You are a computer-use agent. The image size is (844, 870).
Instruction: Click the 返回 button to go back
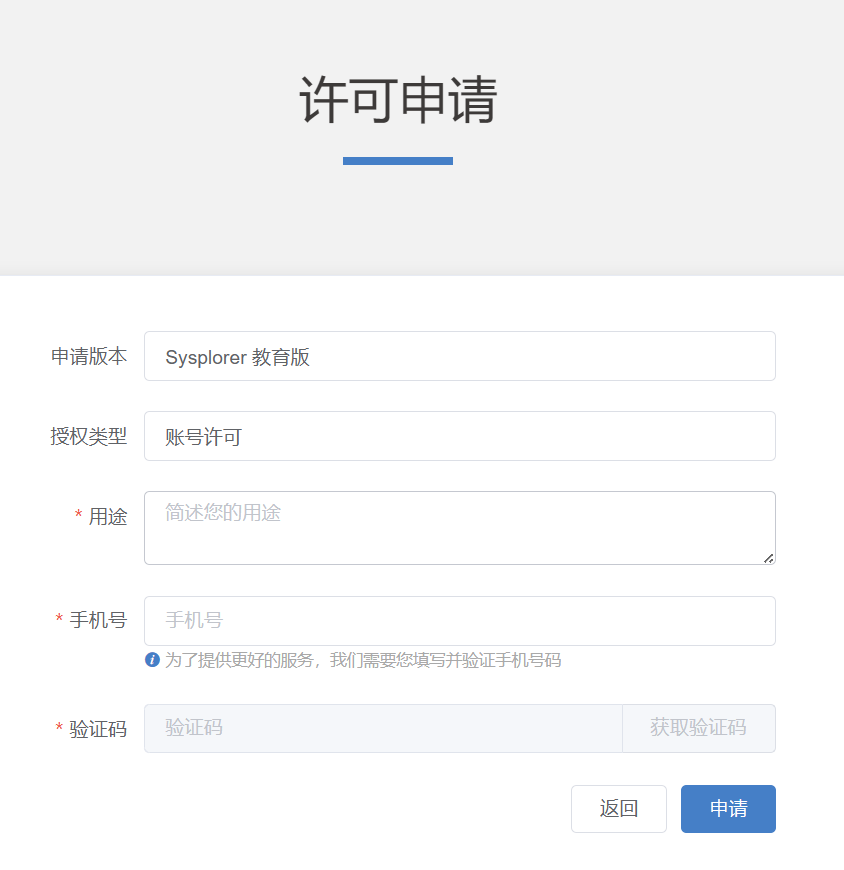tap(618, 809)
